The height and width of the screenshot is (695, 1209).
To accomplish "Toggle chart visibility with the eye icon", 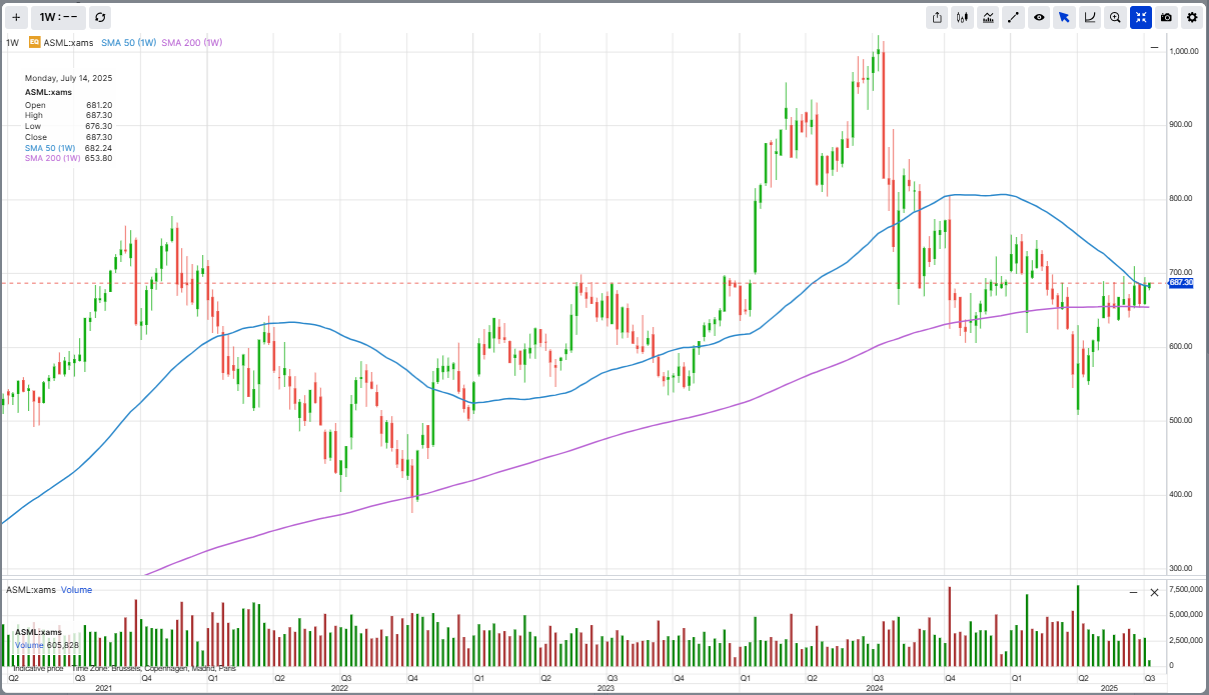I will click(x=1039, y=17).
